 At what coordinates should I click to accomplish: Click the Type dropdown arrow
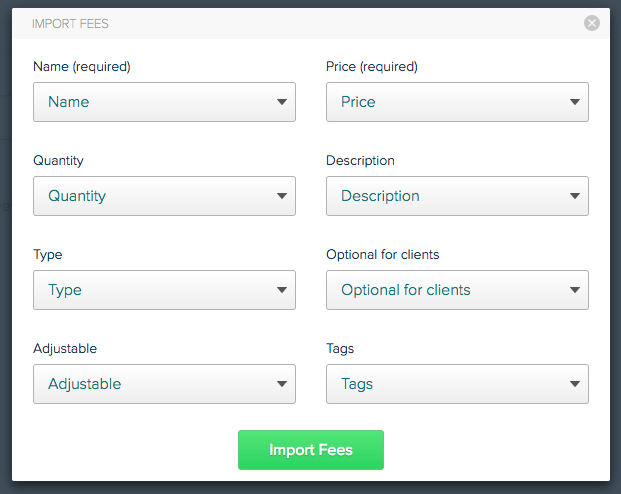tap(282, 291)
